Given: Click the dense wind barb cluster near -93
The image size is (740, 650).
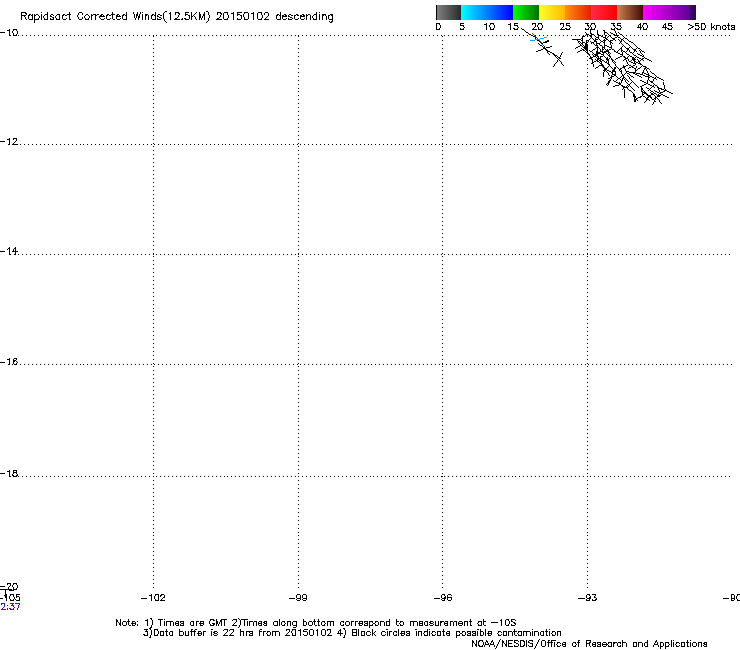Looking at the screenshot, I should click(622, 66).
